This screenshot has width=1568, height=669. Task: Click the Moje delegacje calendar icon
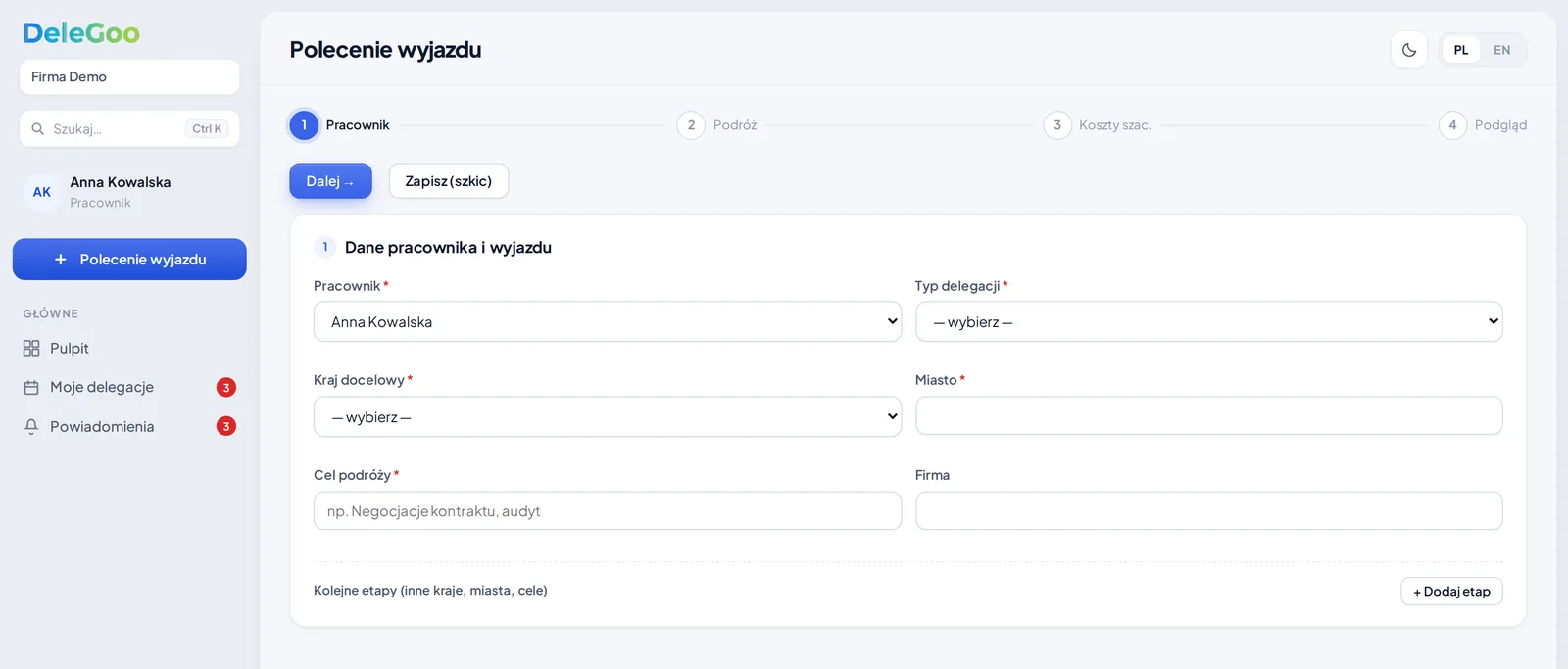coord(31,388)
